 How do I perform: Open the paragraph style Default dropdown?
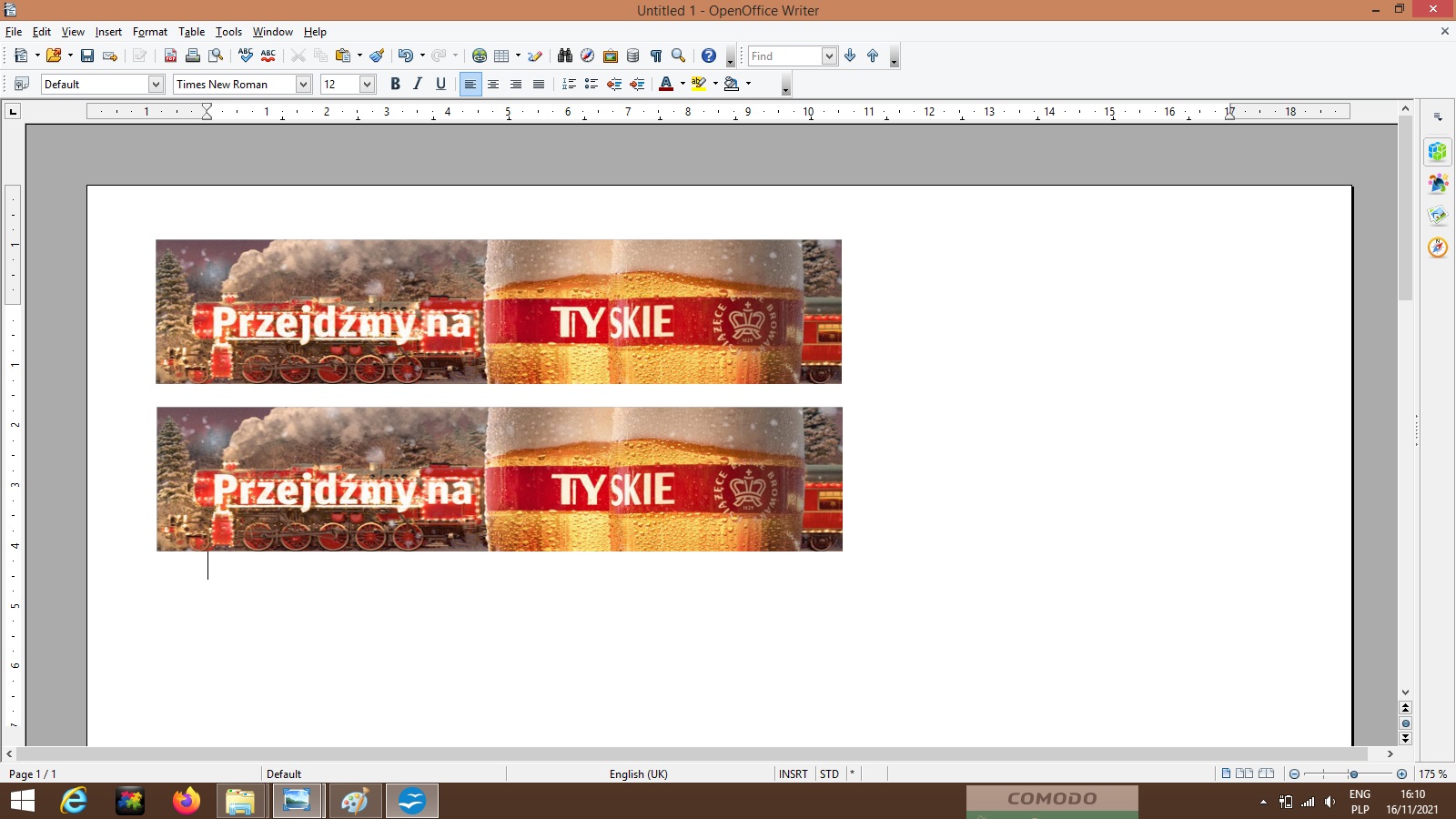[156, 84]
